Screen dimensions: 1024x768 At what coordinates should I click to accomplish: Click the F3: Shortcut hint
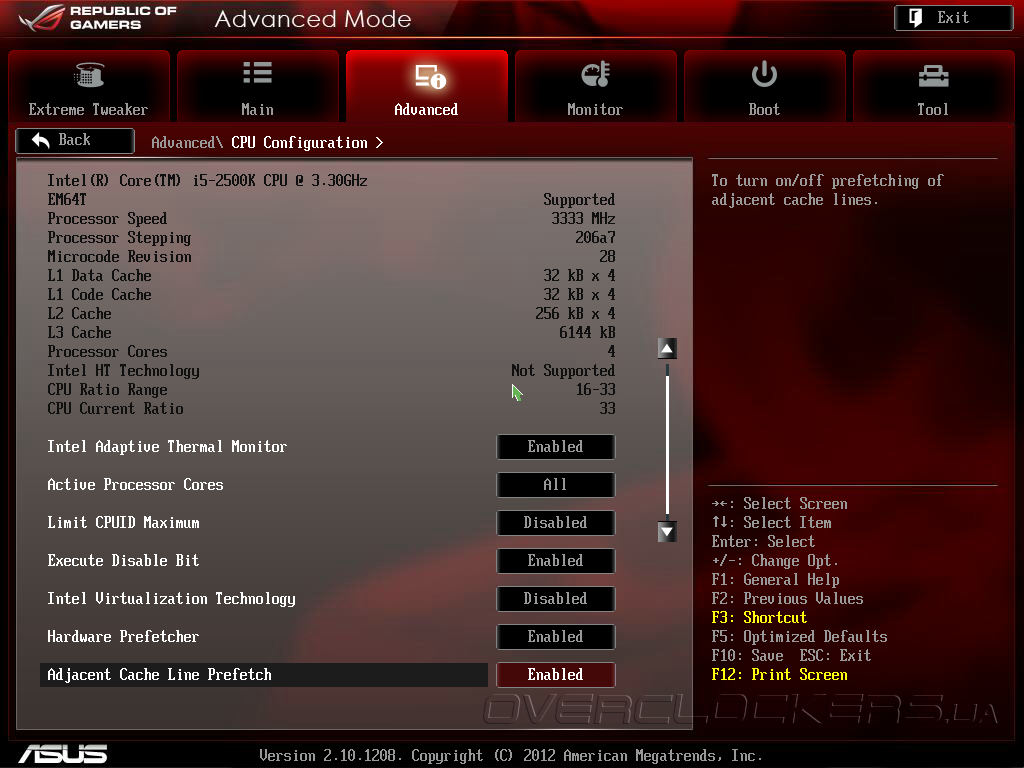pos(759,618)
